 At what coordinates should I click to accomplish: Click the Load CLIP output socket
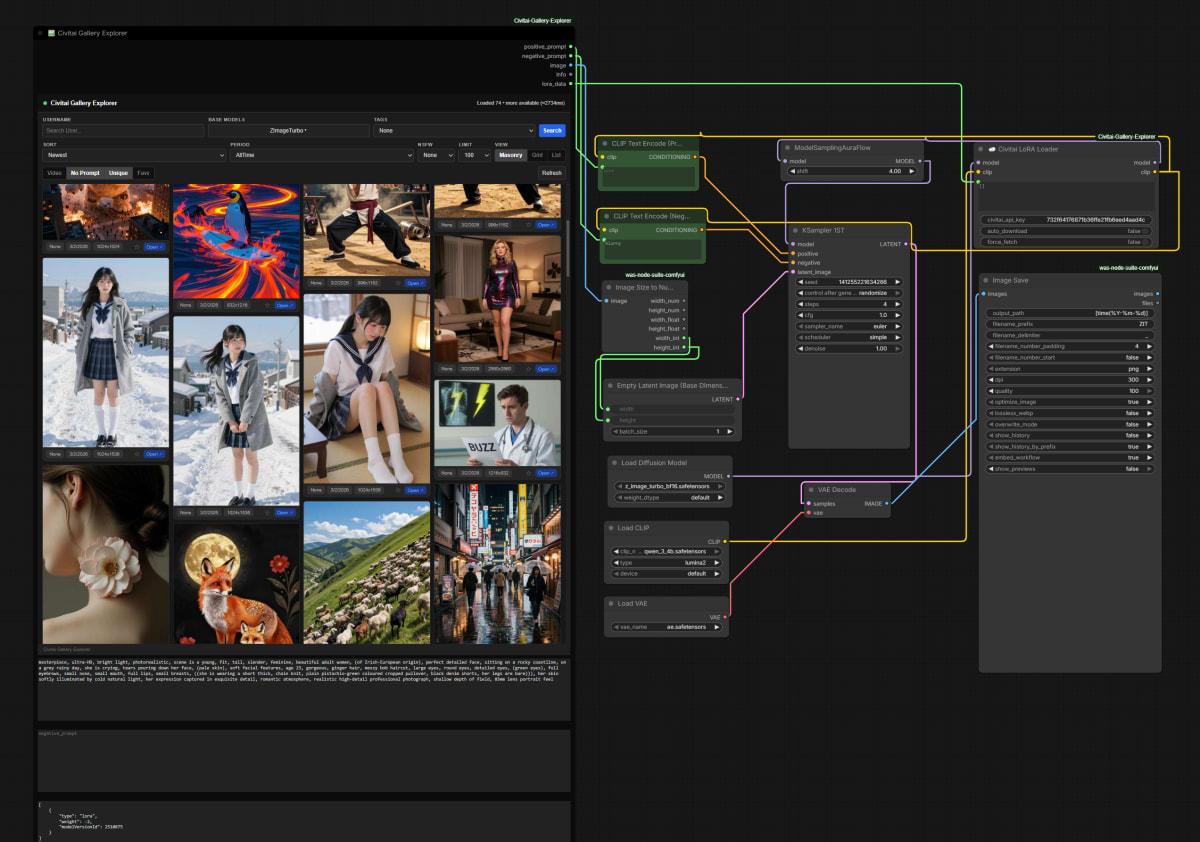723,542
